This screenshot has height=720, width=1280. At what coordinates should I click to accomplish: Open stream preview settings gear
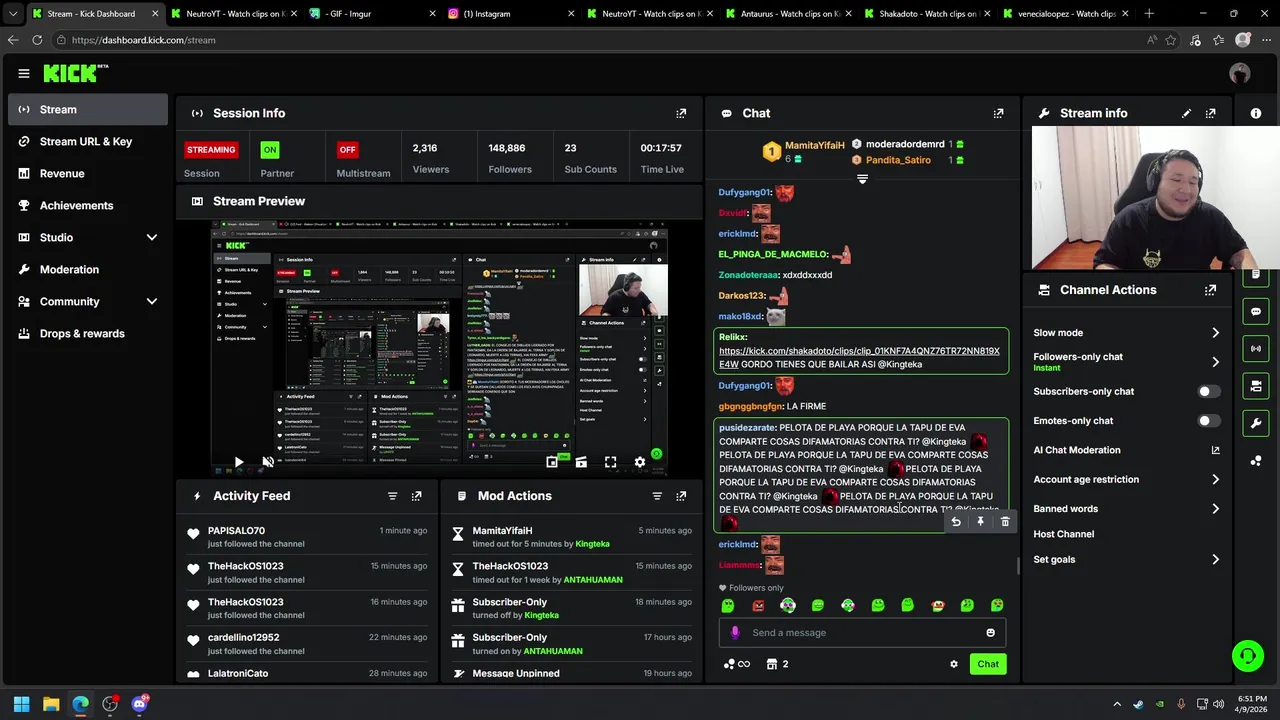[x=640, y=462]
